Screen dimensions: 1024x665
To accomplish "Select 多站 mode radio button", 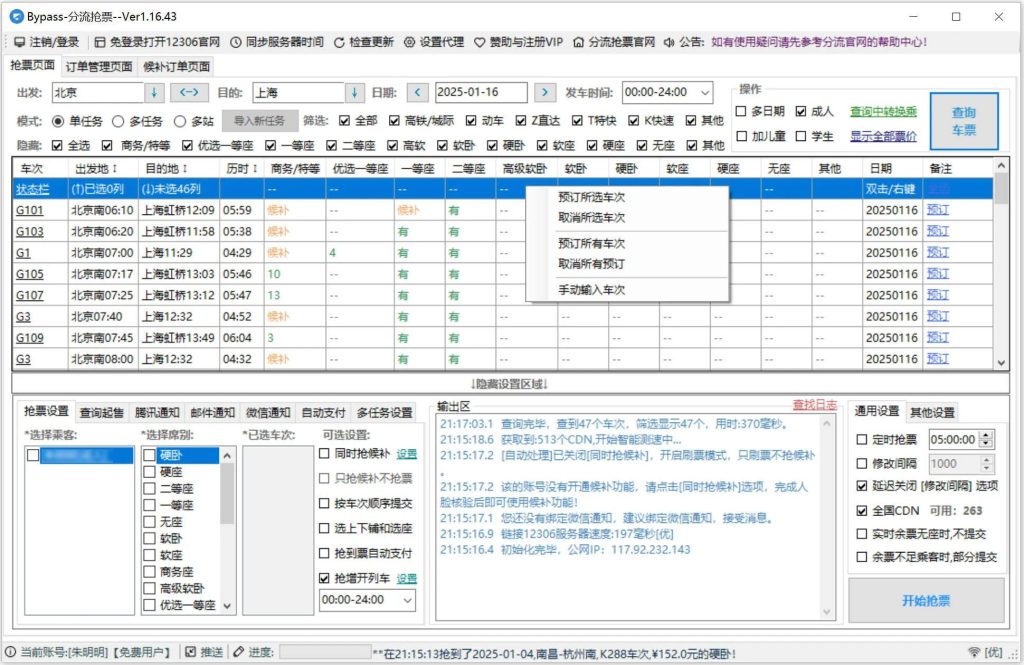I will tap(180, 122).
